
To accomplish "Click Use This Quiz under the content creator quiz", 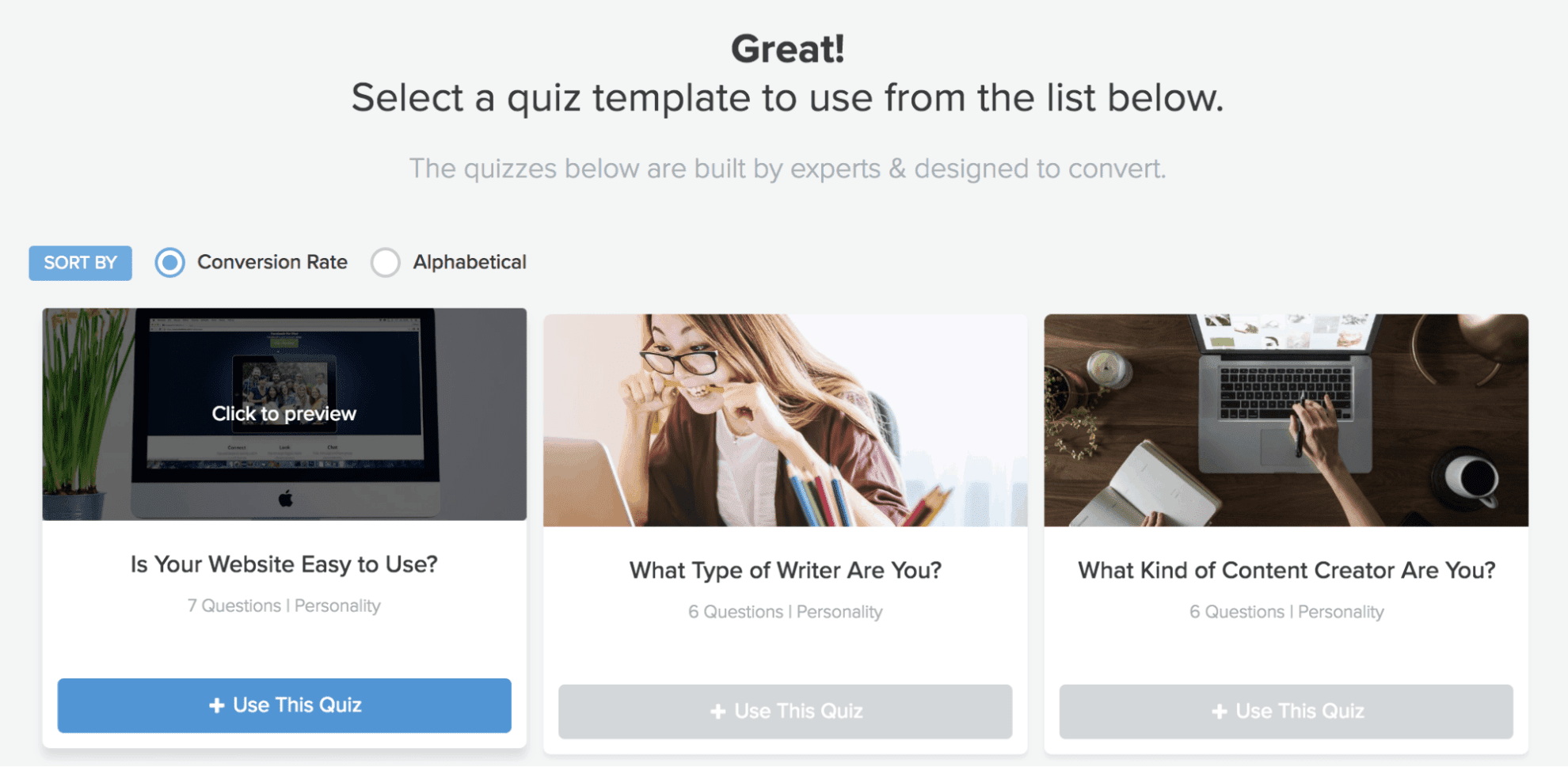I will pyautogui.click(x=1285, y=710).
